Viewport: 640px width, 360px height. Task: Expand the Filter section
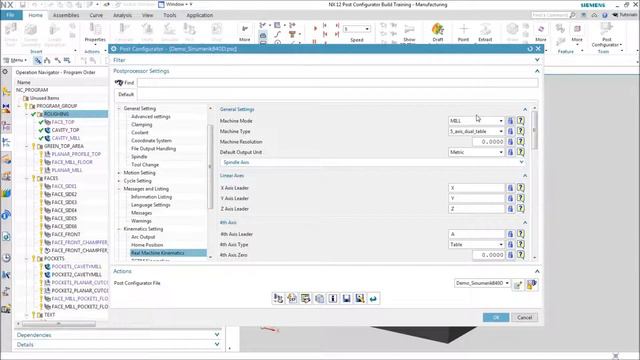click(x=537, y=60)
